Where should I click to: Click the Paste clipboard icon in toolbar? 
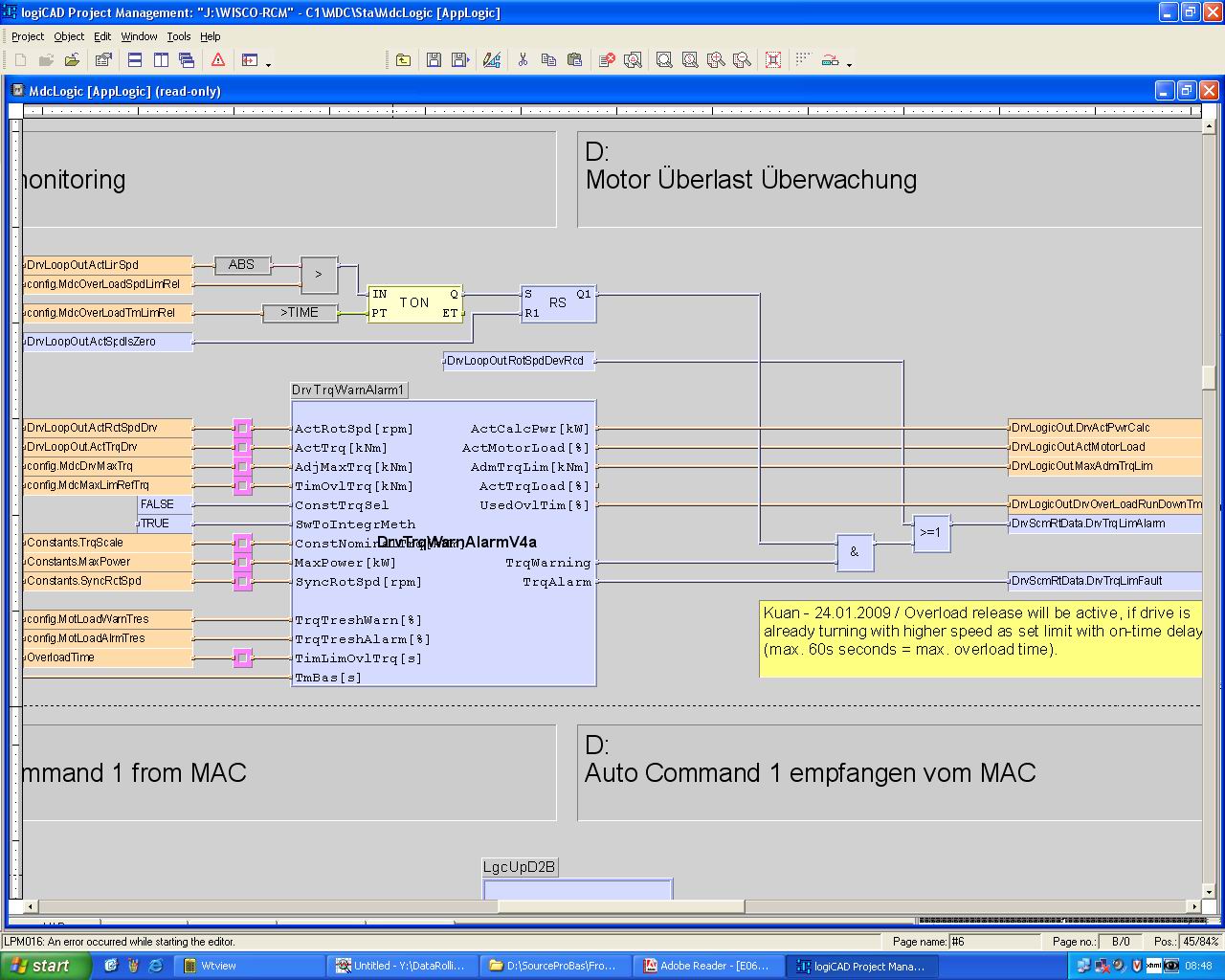pos(574,60)
